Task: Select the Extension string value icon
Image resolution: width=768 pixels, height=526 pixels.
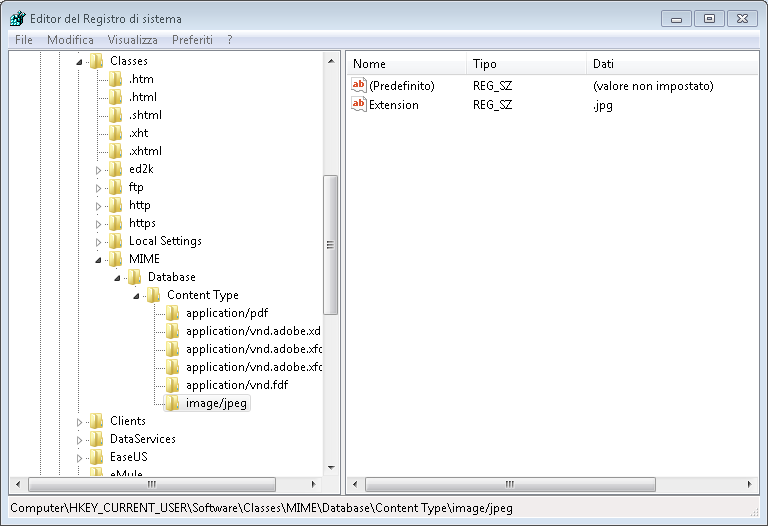Action: point(359,104)
